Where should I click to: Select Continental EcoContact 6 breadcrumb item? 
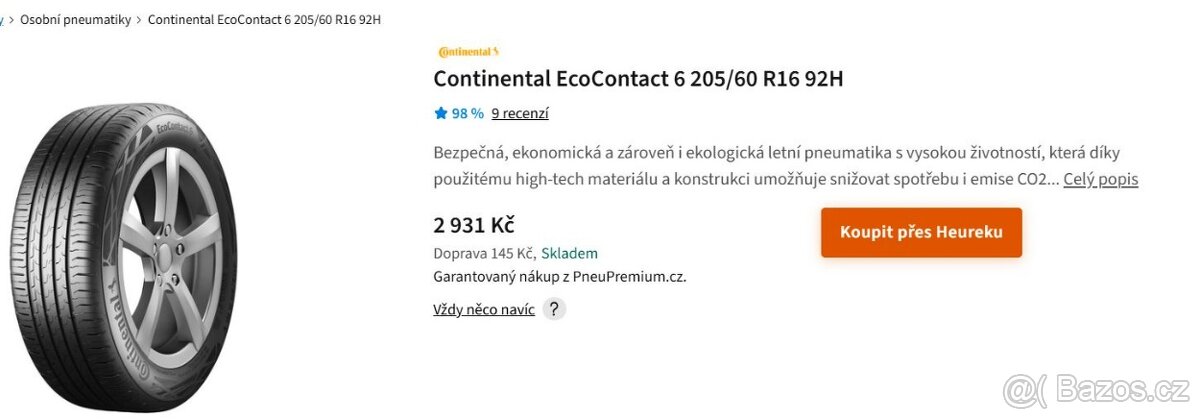coord(264,20)
